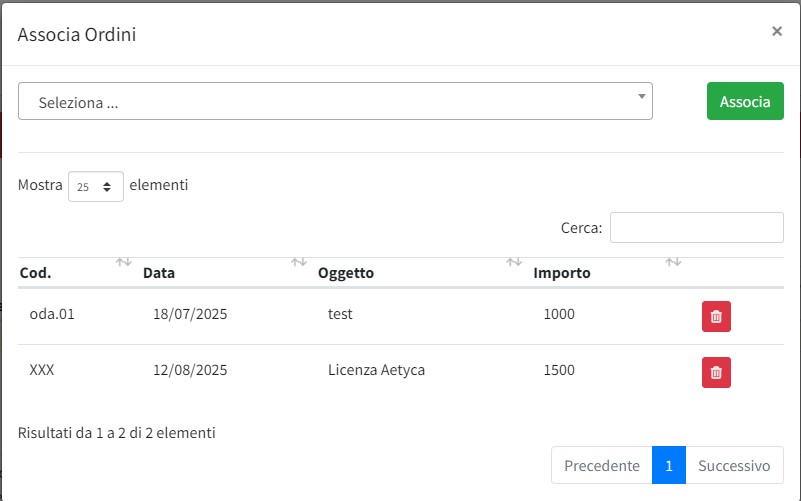Focus the Cerca search field
The width and height of the screenshot is (801, 501).
pos(696,228)
